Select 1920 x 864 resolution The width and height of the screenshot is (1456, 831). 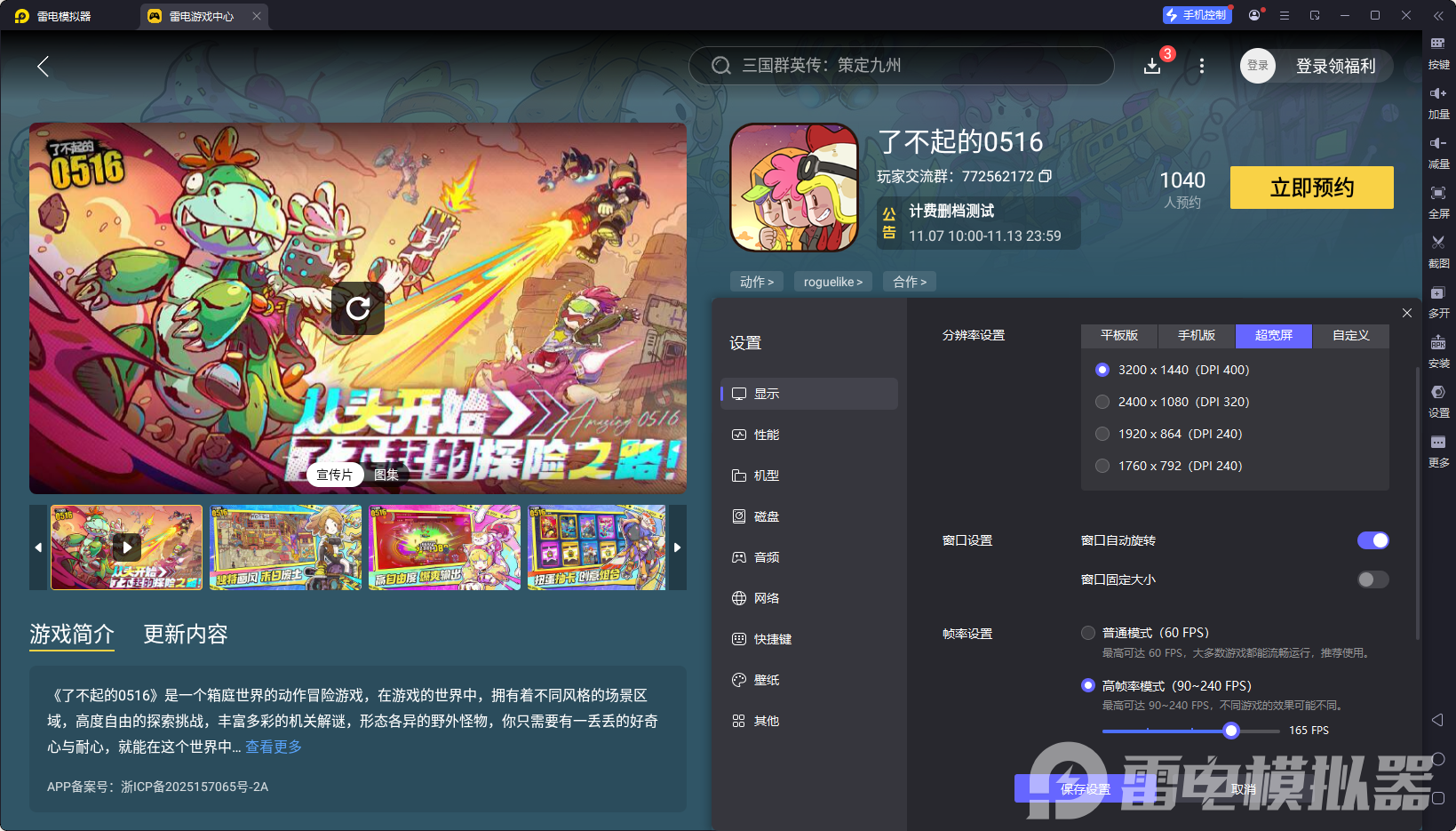click(x=1102, y=434)
